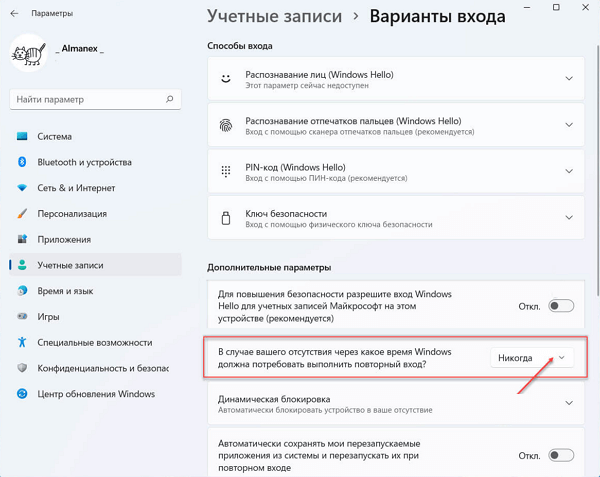
Task: Click the face recognition smiley icon
Action: click(x=226, y=78)
